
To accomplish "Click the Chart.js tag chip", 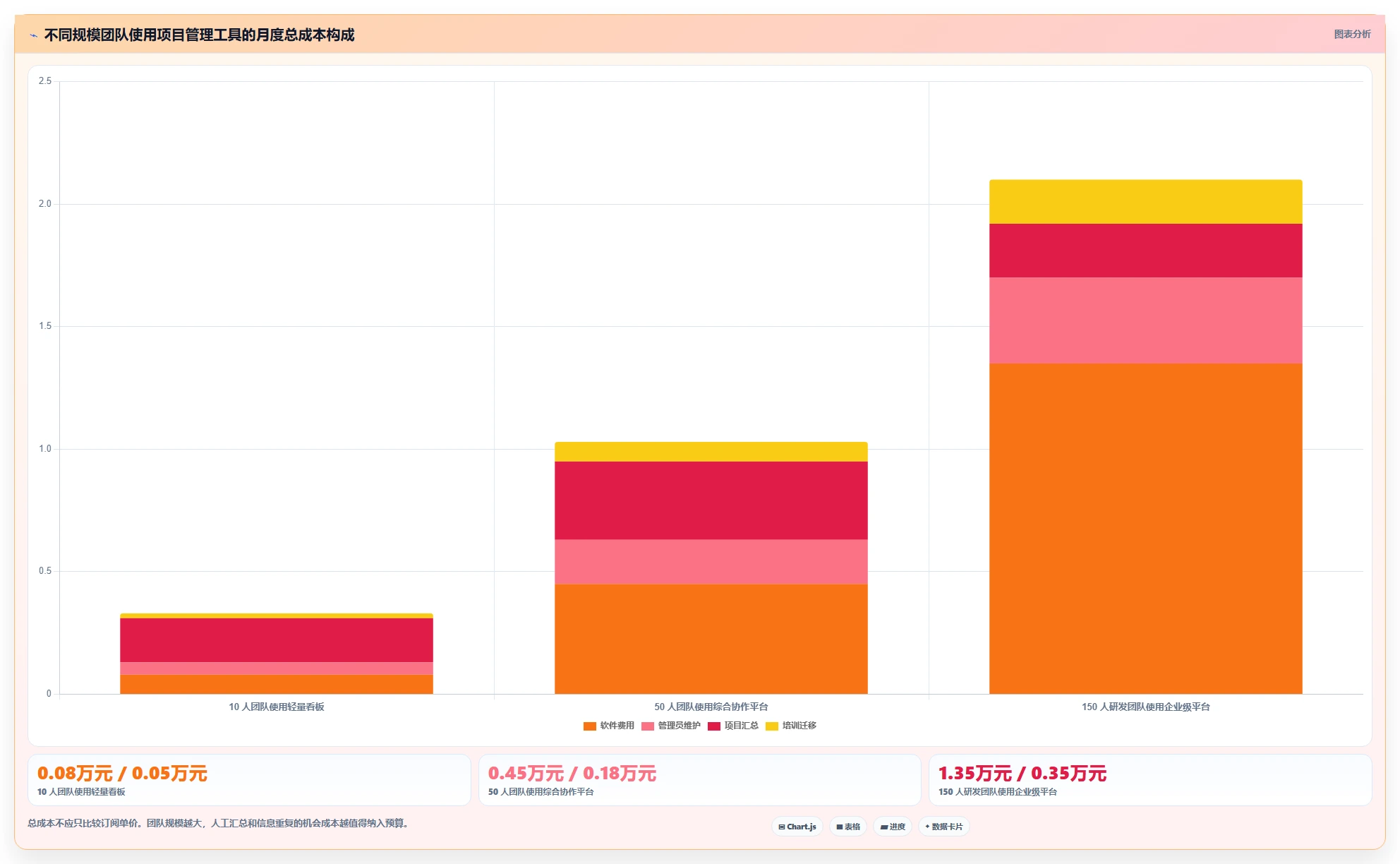I will pos(797,827).
